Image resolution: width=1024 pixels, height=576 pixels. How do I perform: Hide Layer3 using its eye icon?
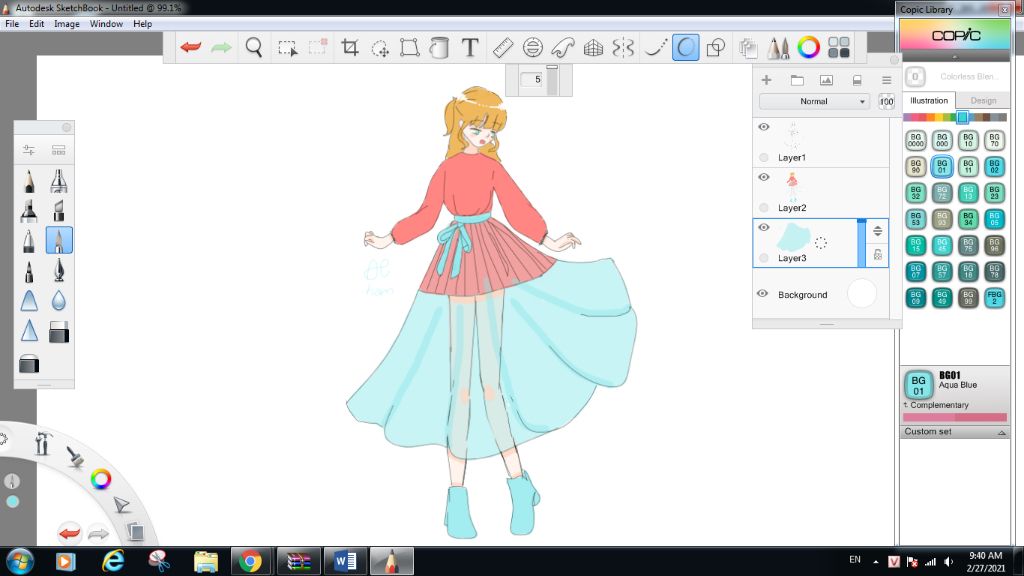(x=763, y=227)
